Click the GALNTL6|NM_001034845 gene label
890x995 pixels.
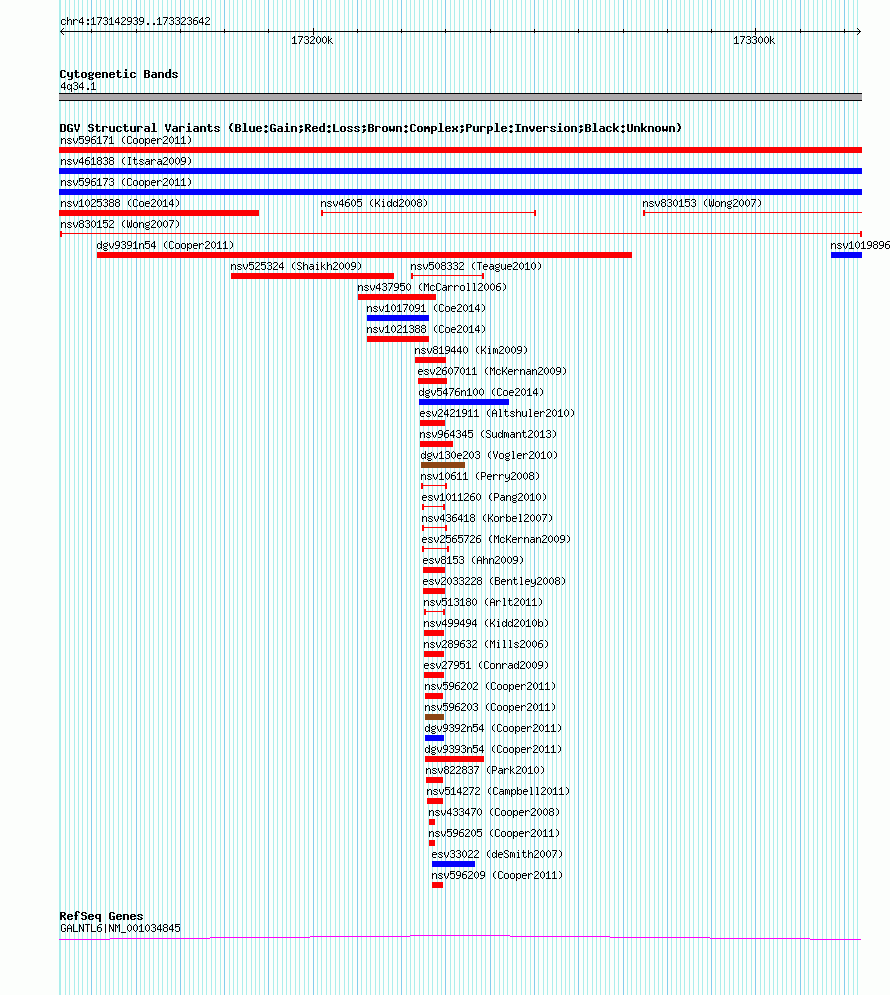pos(120,928)
